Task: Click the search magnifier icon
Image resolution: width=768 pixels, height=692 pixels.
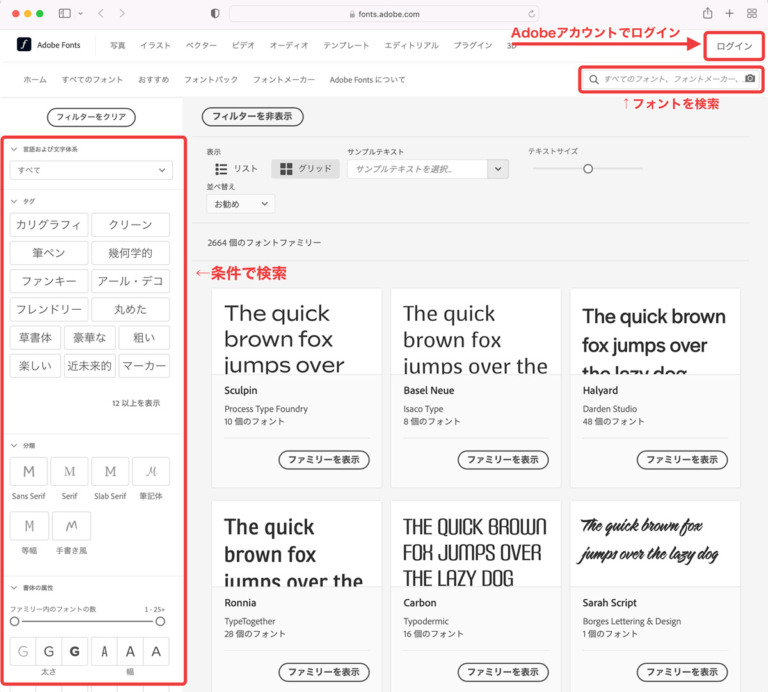Action: (594, 79)
